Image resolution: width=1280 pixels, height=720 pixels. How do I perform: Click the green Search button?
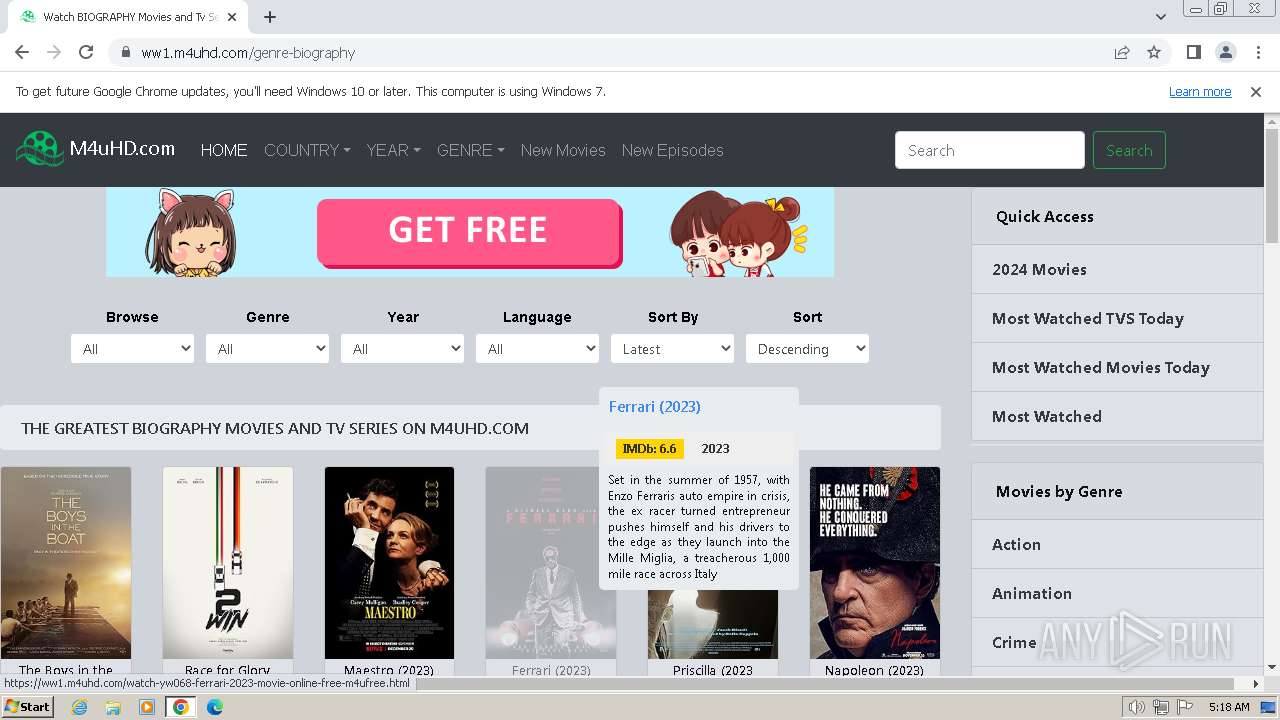(x=1129, y=150)
